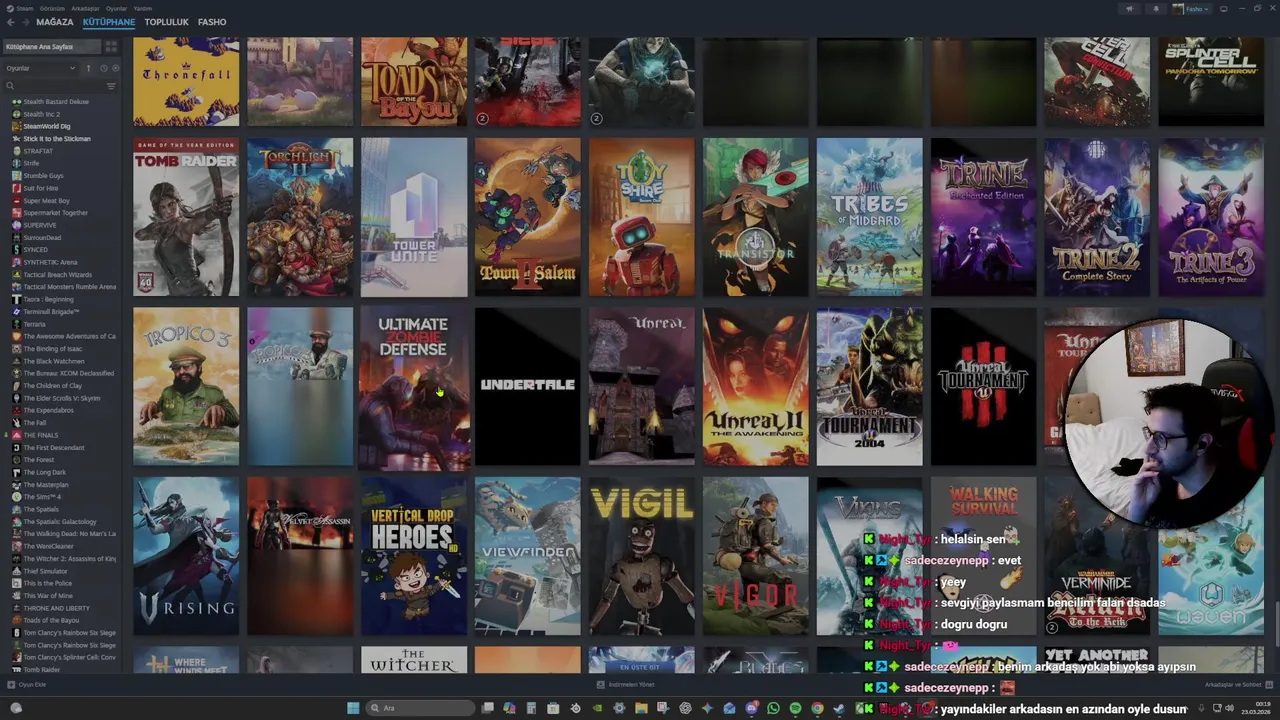Open Trine Enchanted Edition cover

pos(984,217)
